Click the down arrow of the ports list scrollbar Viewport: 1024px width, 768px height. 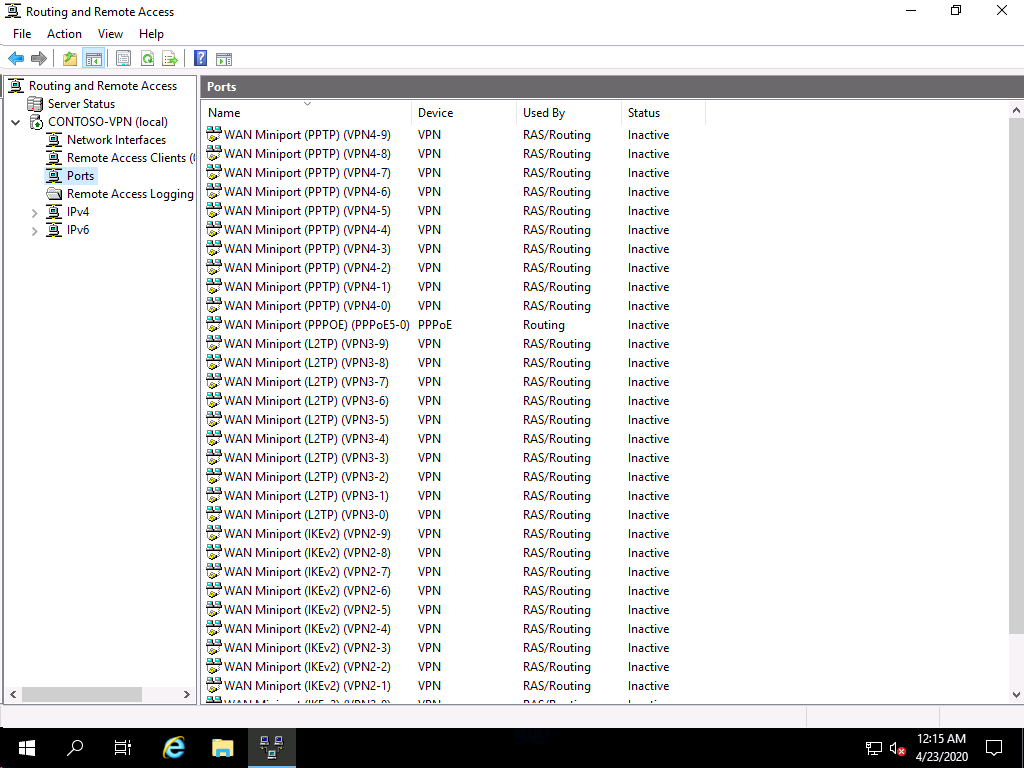pos(1016,694)
